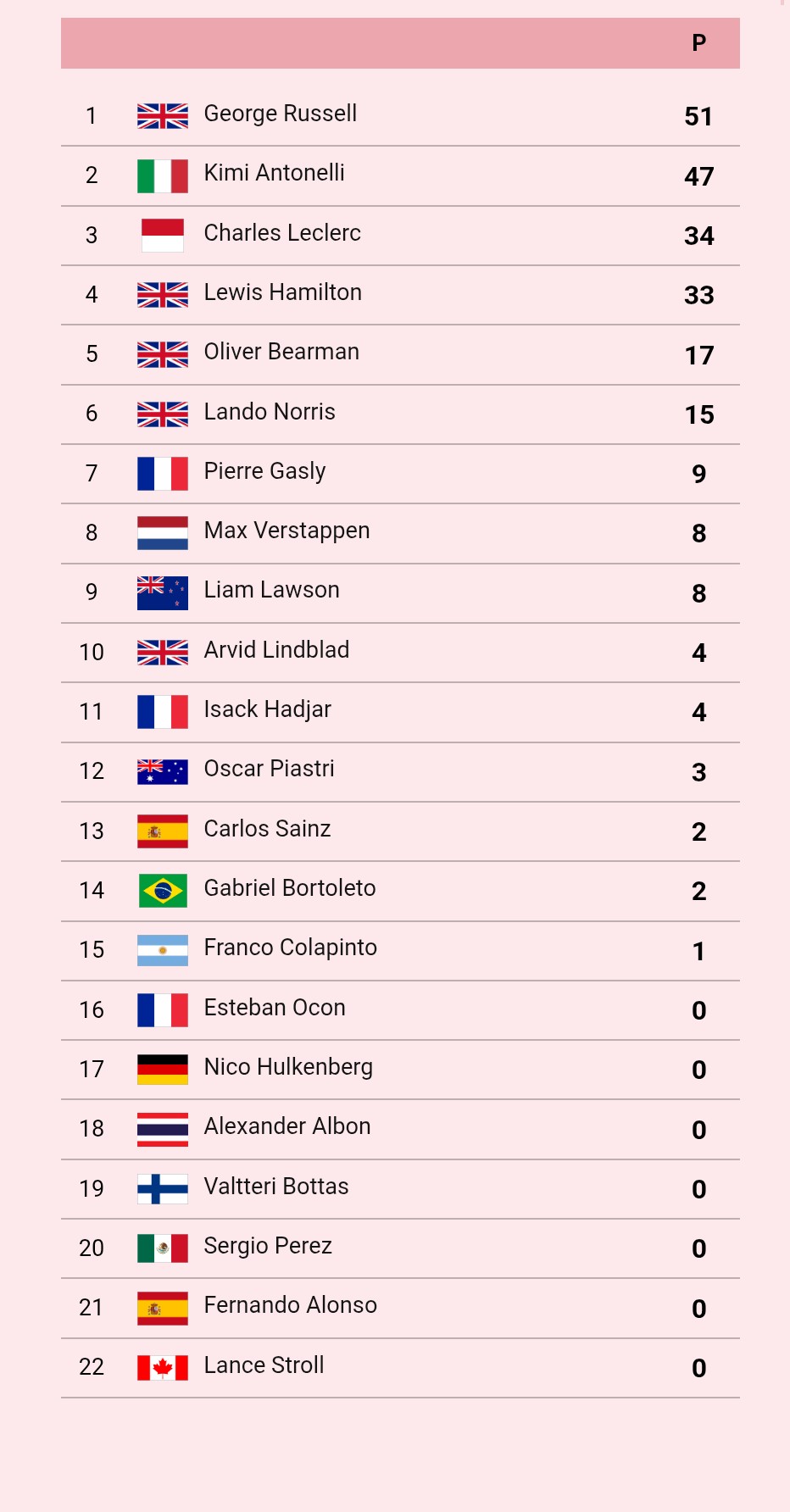This screenshot has width=790, height=1512.
Task: Click the Italian flag beside Kimi Antonelli
Action: coord(163,176)
